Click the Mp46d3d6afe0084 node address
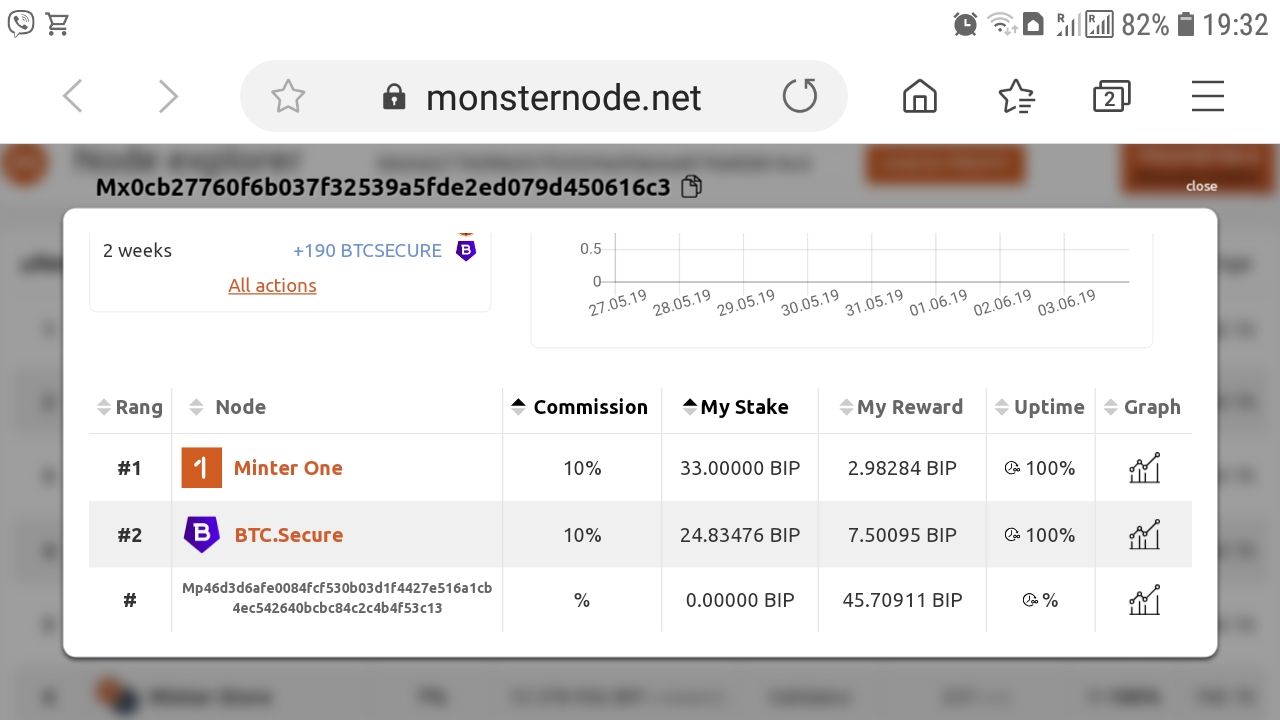Screen dimensions: 1280x720 (337, 598)
